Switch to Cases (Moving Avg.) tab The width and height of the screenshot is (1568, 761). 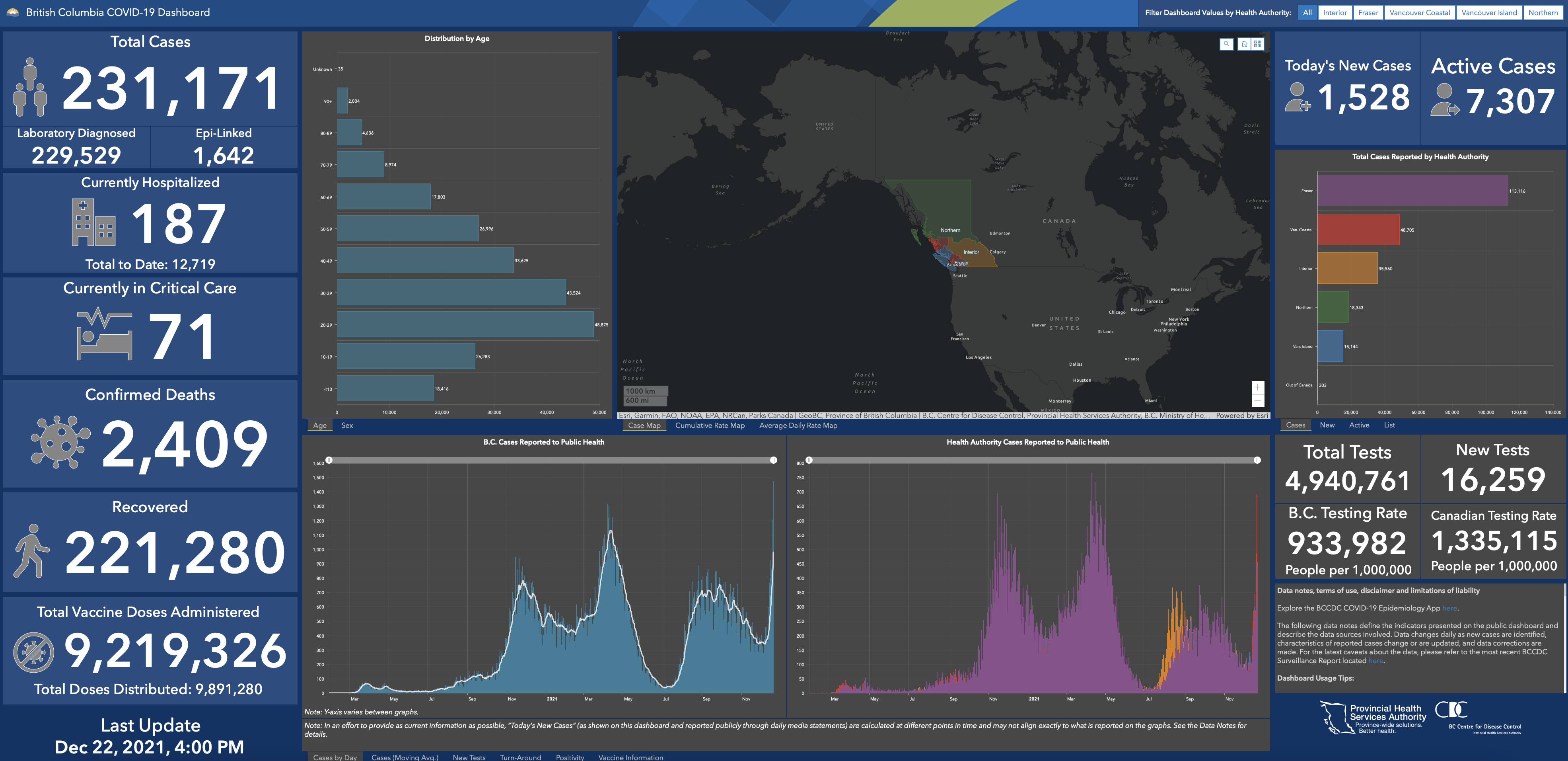pos(404,757)
